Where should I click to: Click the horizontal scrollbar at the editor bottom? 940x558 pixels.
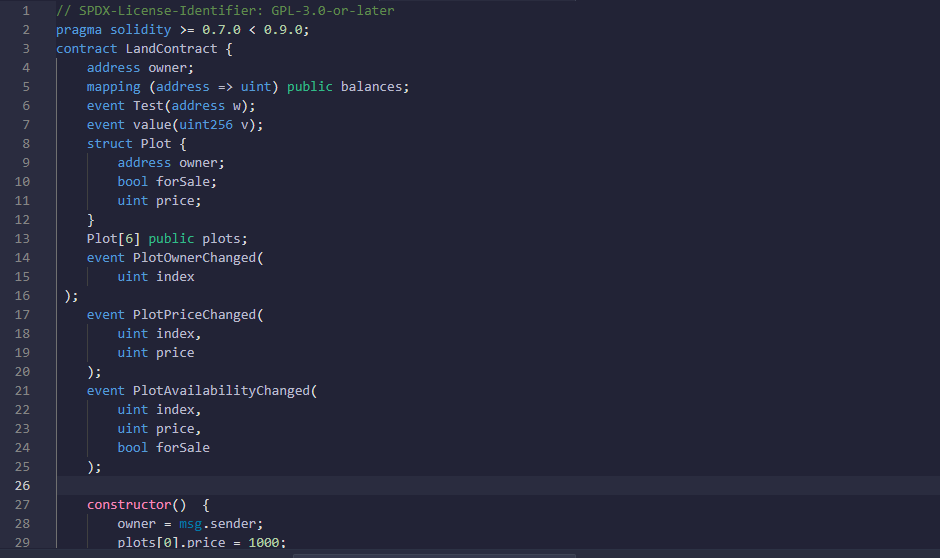[435, 556]
